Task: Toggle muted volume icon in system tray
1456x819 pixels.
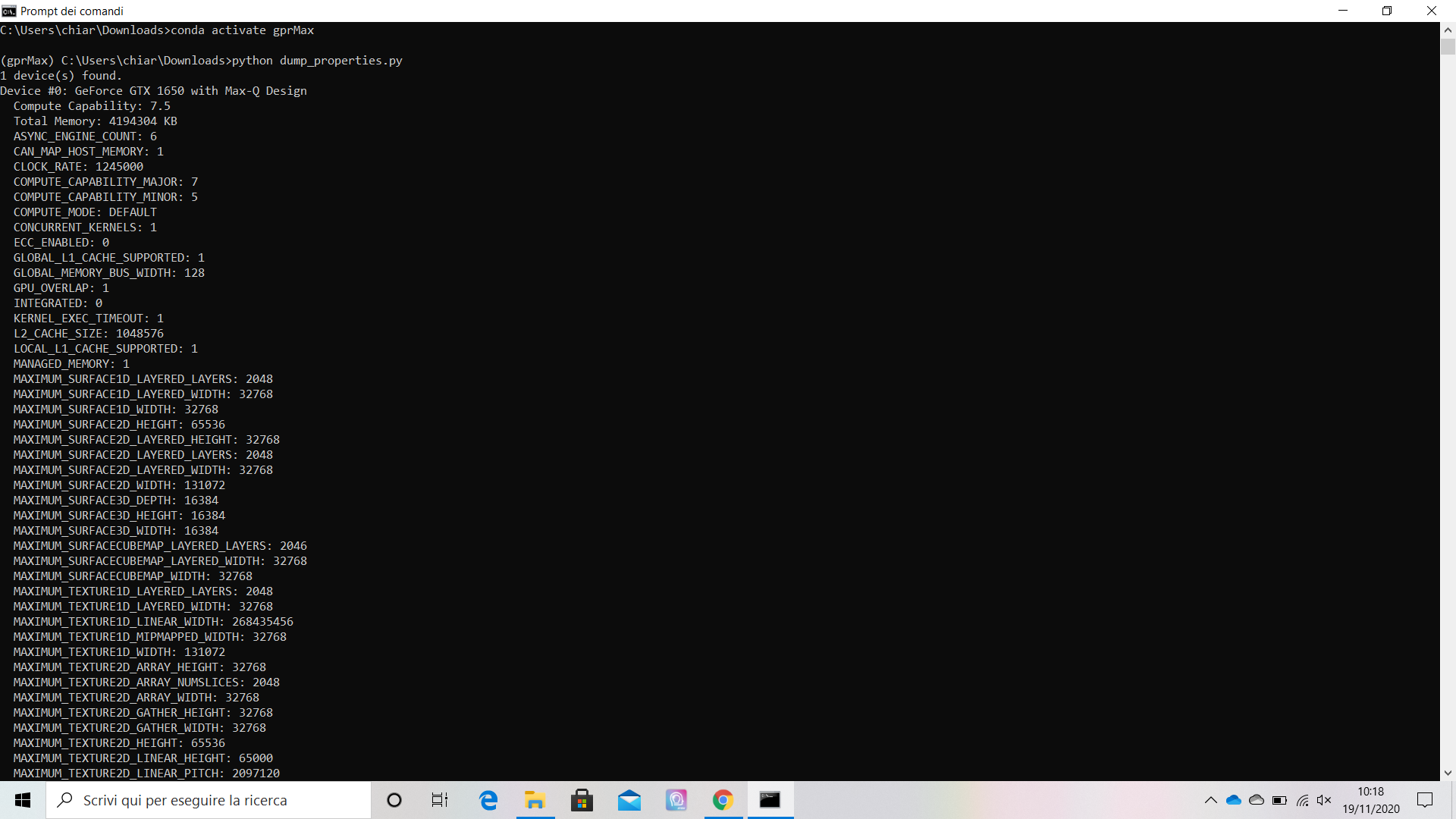Action: (1324, 800)
